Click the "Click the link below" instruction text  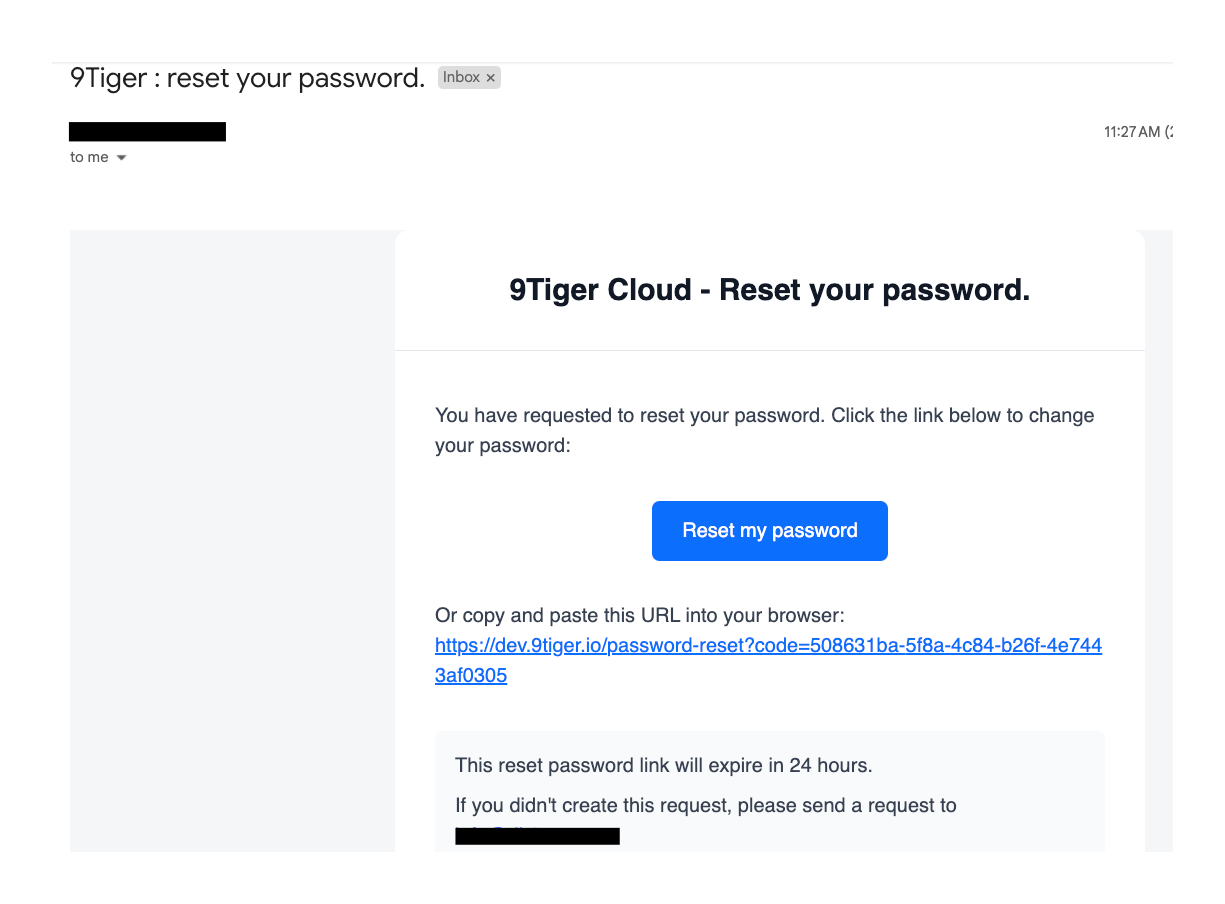[x=962, y=415]
